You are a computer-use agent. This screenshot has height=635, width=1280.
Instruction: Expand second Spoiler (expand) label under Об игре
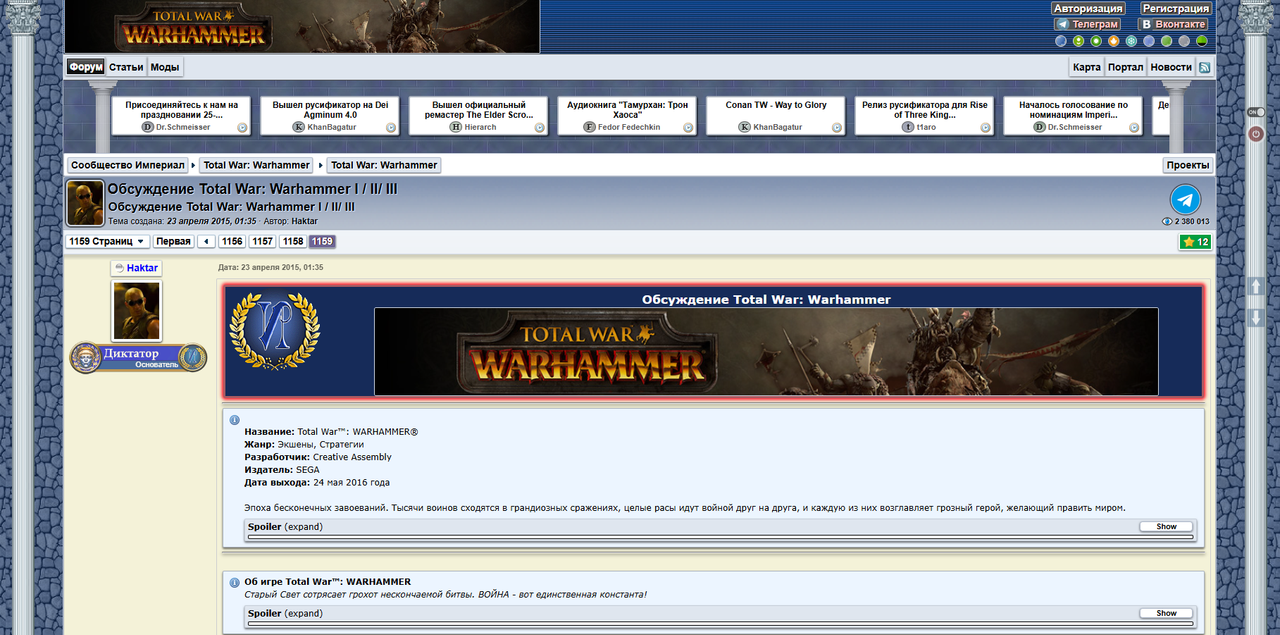(285, 613)
